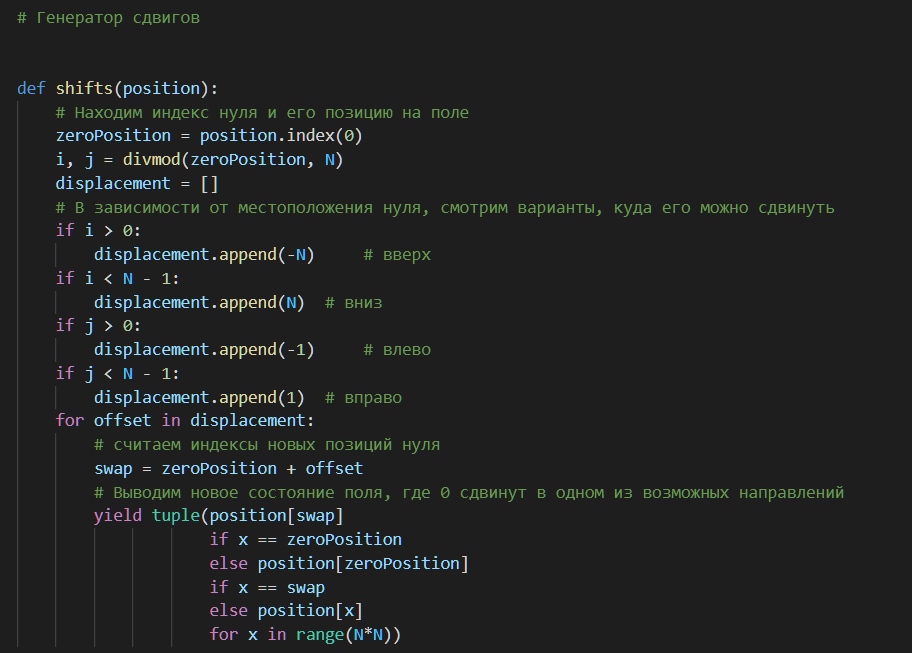Click 'displacement.append(-1)' statement
912x653 pixels.
pos(204,349)
